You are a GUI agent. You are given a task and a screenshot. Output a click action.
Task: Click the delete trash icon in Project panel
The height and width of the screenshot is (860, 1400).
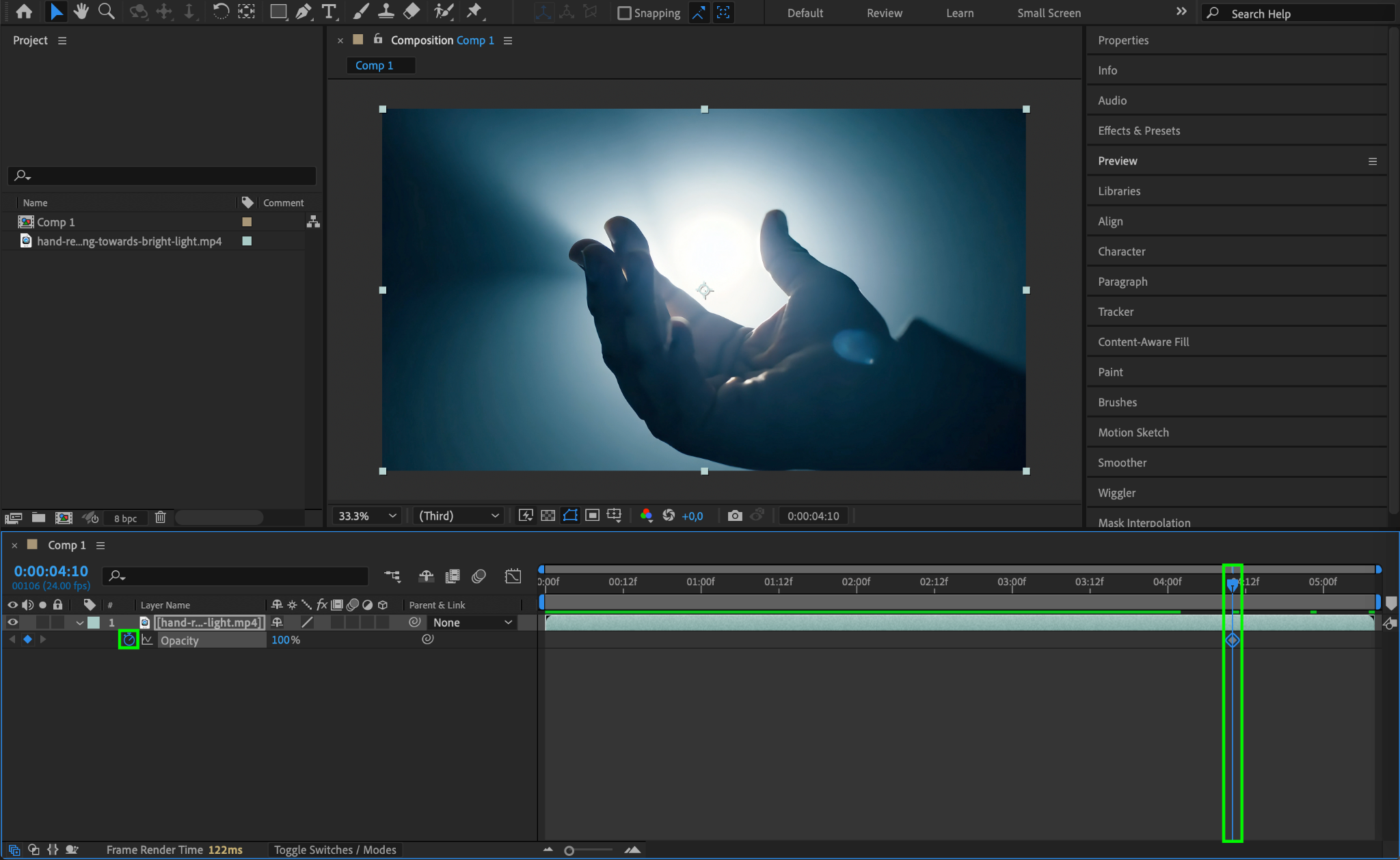[160, 518]
